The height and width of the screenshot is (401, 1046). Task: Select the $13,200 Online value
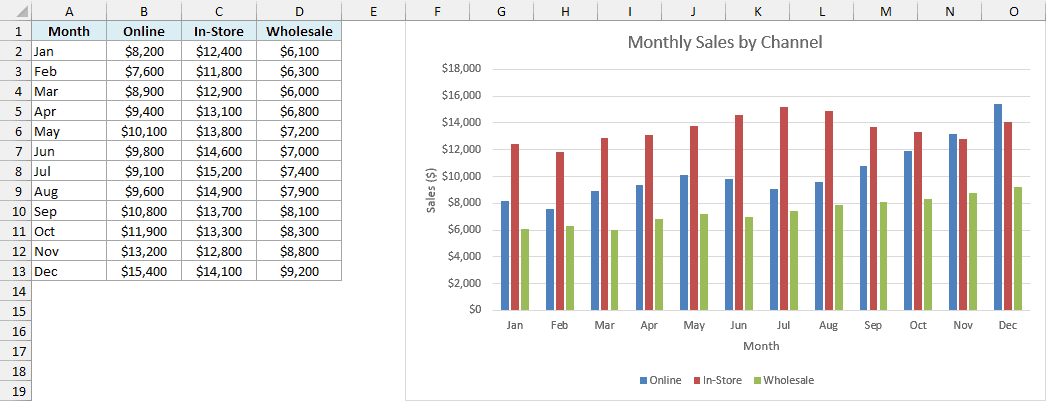tap(144, 252)
